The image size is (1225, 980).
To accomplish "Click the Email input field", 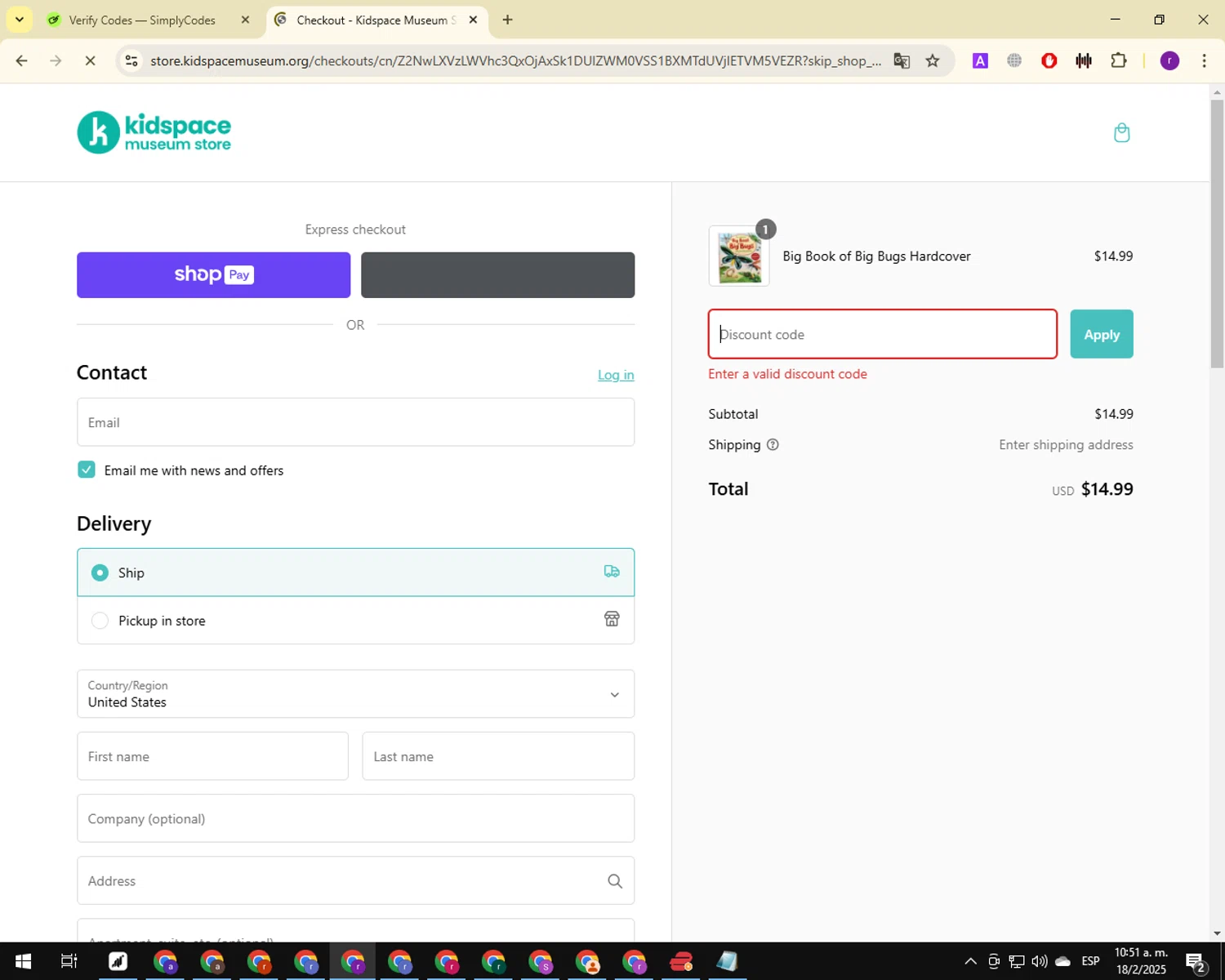I will click(355, 422).
